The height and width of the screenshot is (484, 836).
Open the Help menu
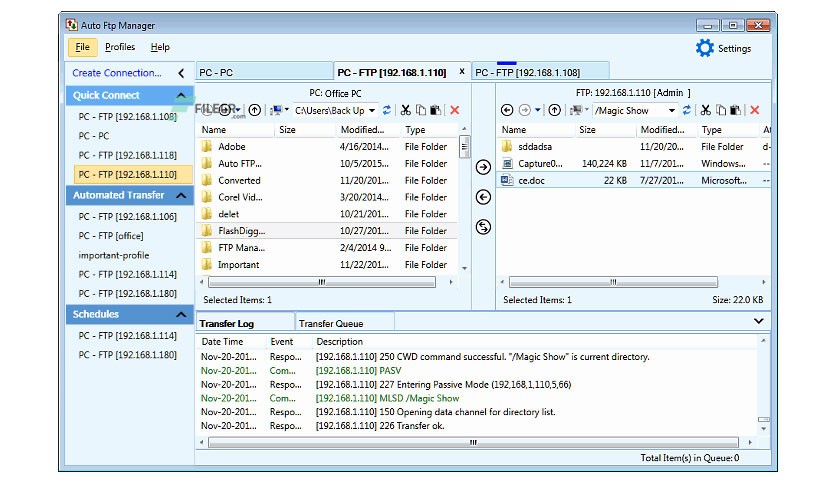160,47
